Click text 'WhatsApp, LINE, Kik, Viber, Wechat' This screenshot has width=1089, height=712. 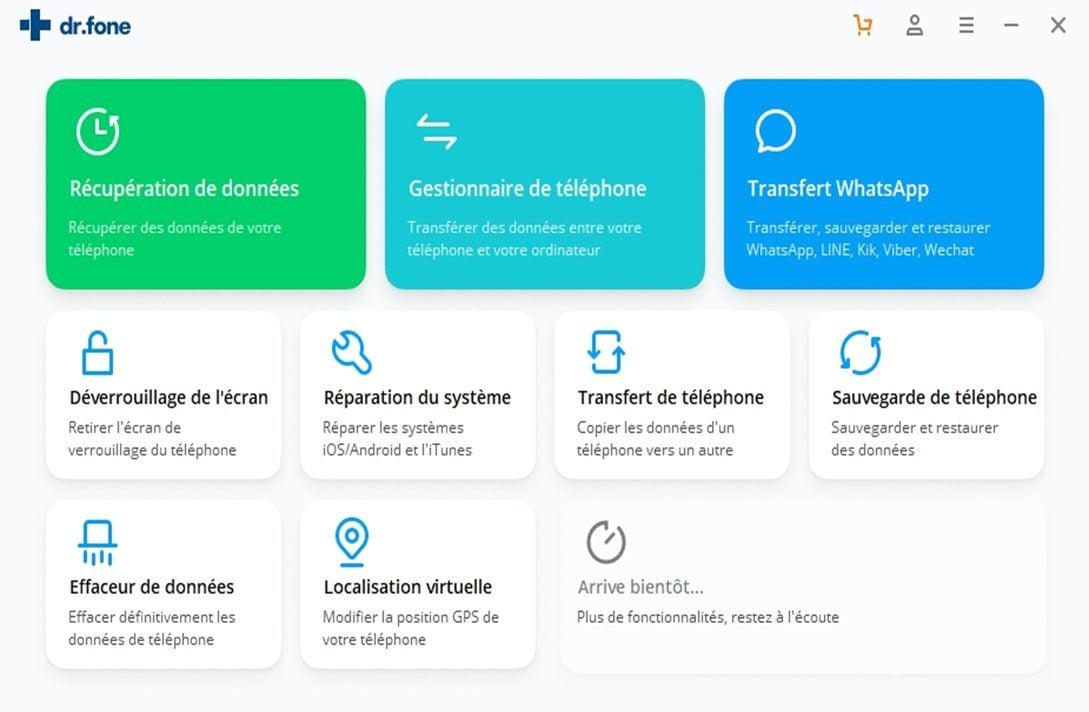pos(860,250)
